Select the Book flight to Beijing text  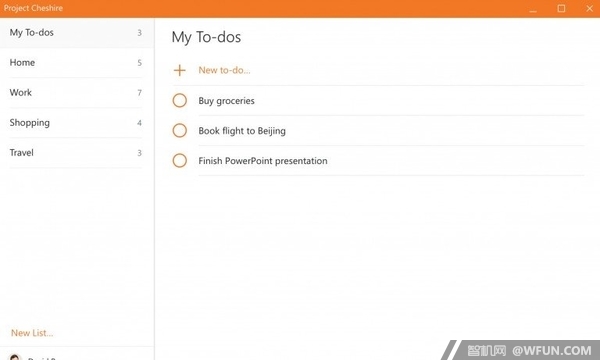[x=242, y=131]
